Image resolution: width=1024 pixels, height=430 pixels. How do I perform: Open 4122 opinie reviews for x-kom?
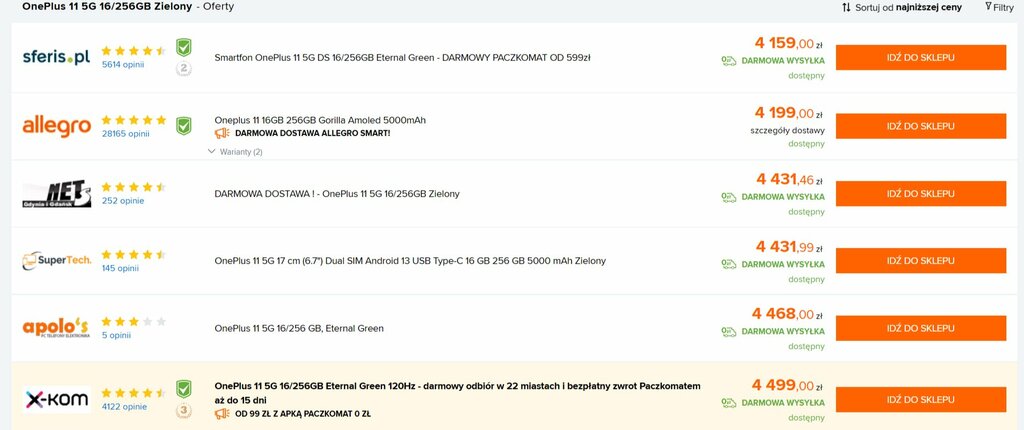coord(124,406)
